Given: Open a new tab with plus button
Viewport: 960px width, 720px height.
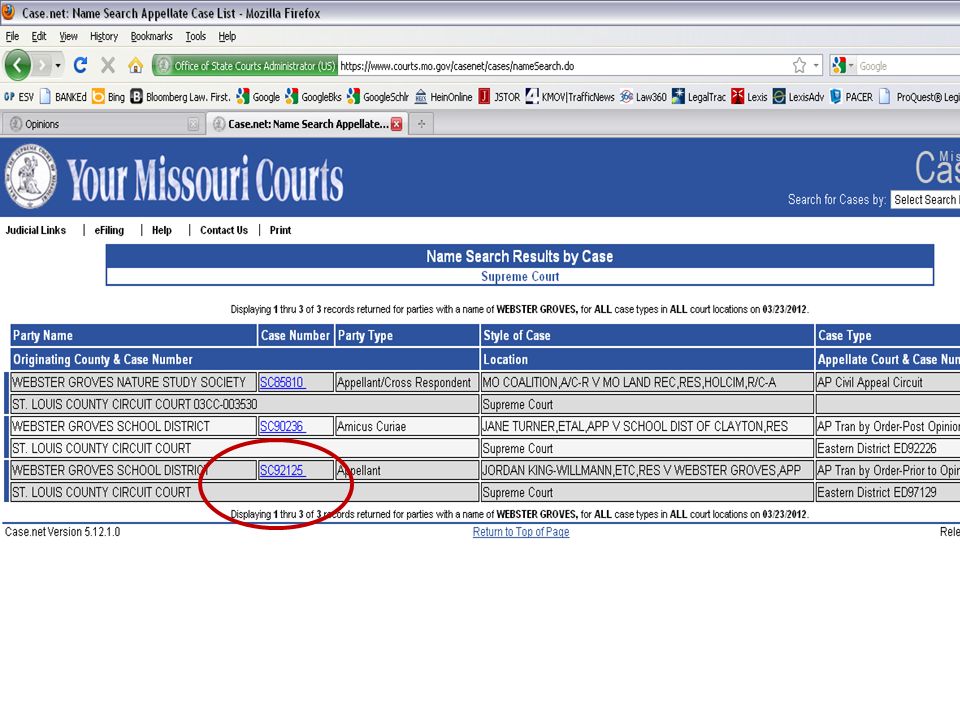Looking at the screenshot, I should [421, 124].
